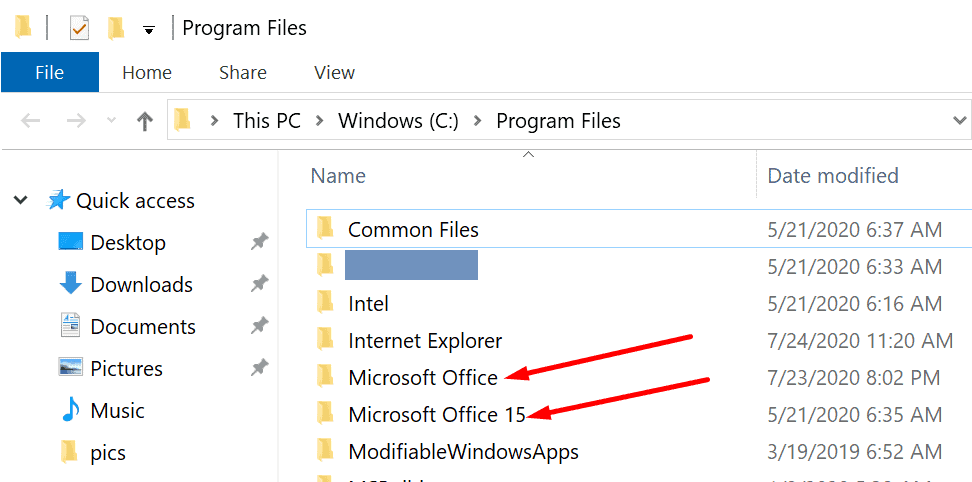
Task: Select the Common Files folder name
Action: [413, 230]
